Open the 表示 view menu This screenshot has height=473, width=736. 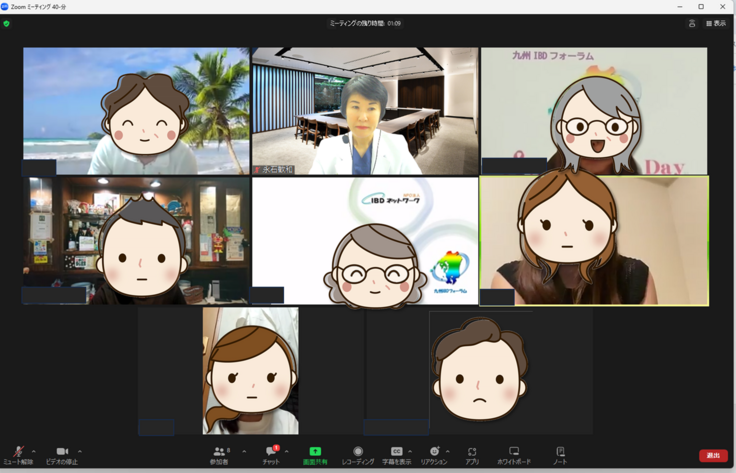point(716,23)
